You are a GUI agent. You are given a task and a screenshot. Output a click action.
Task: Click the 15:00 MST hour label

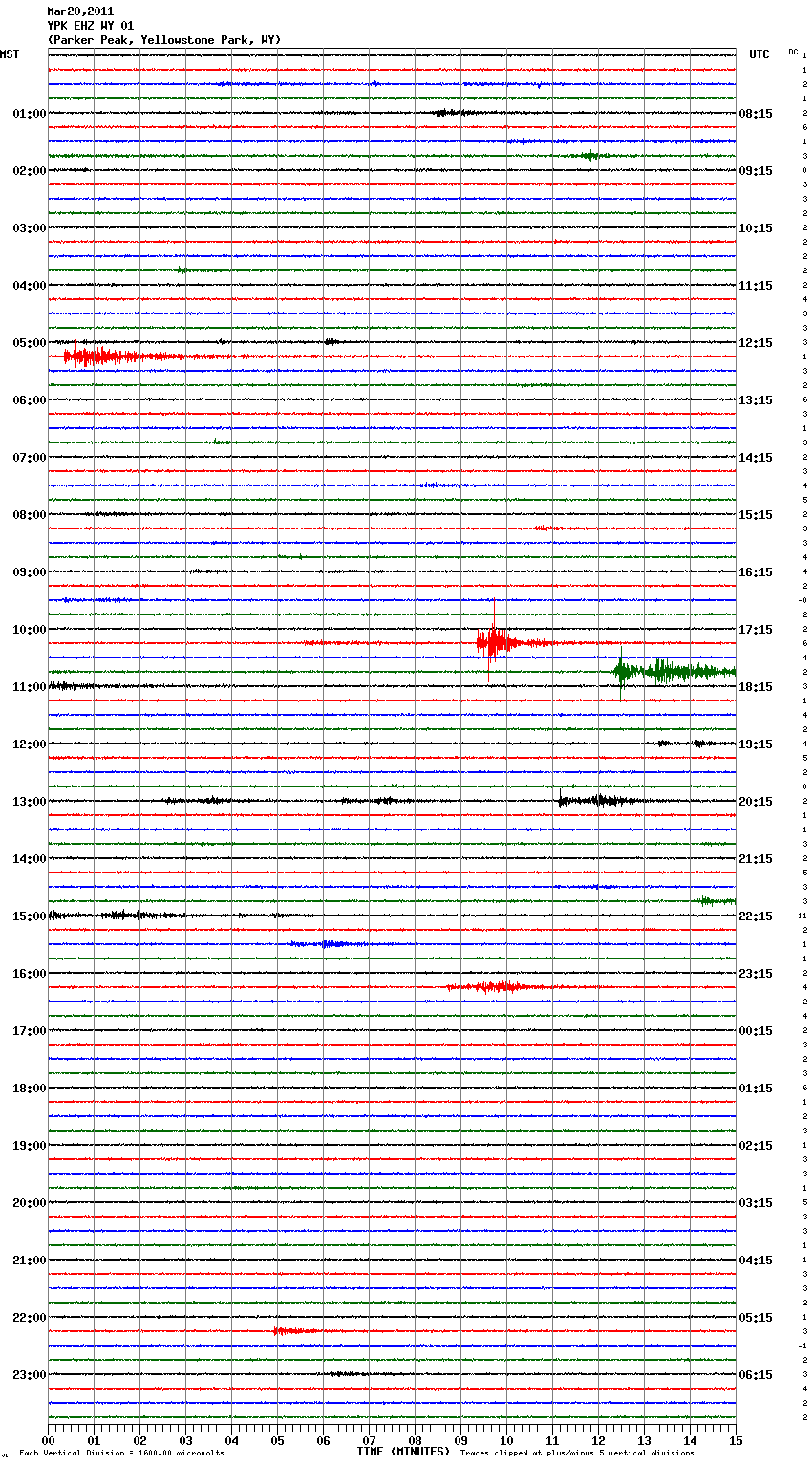29,916
